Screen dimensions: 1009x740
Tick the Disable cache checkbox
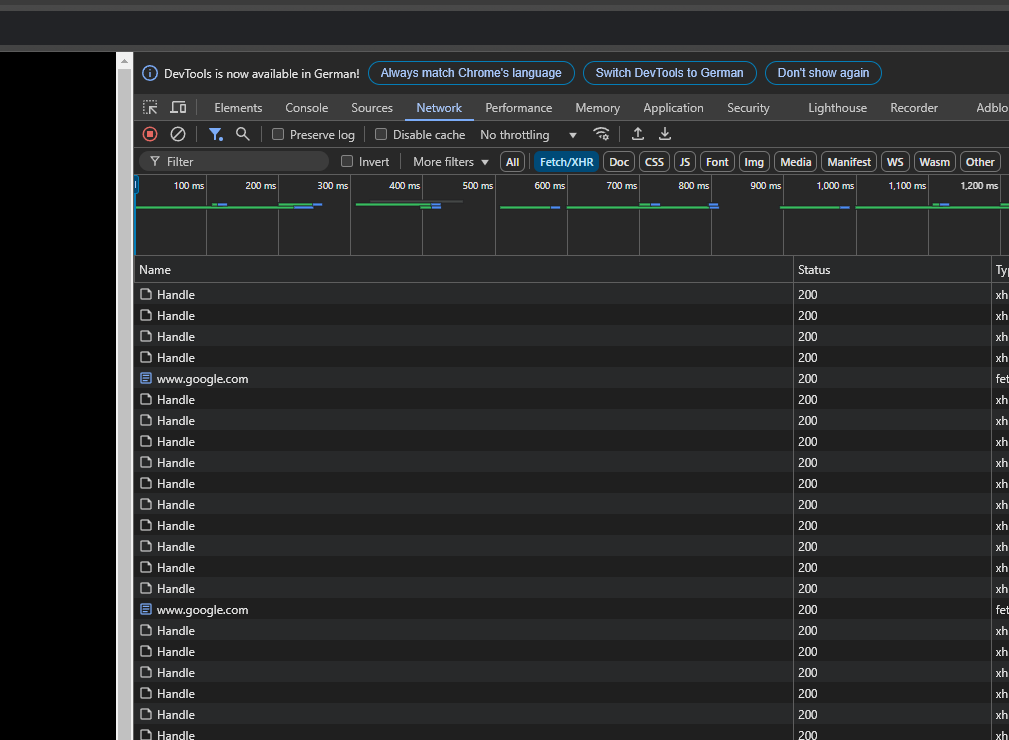(381, 135)
